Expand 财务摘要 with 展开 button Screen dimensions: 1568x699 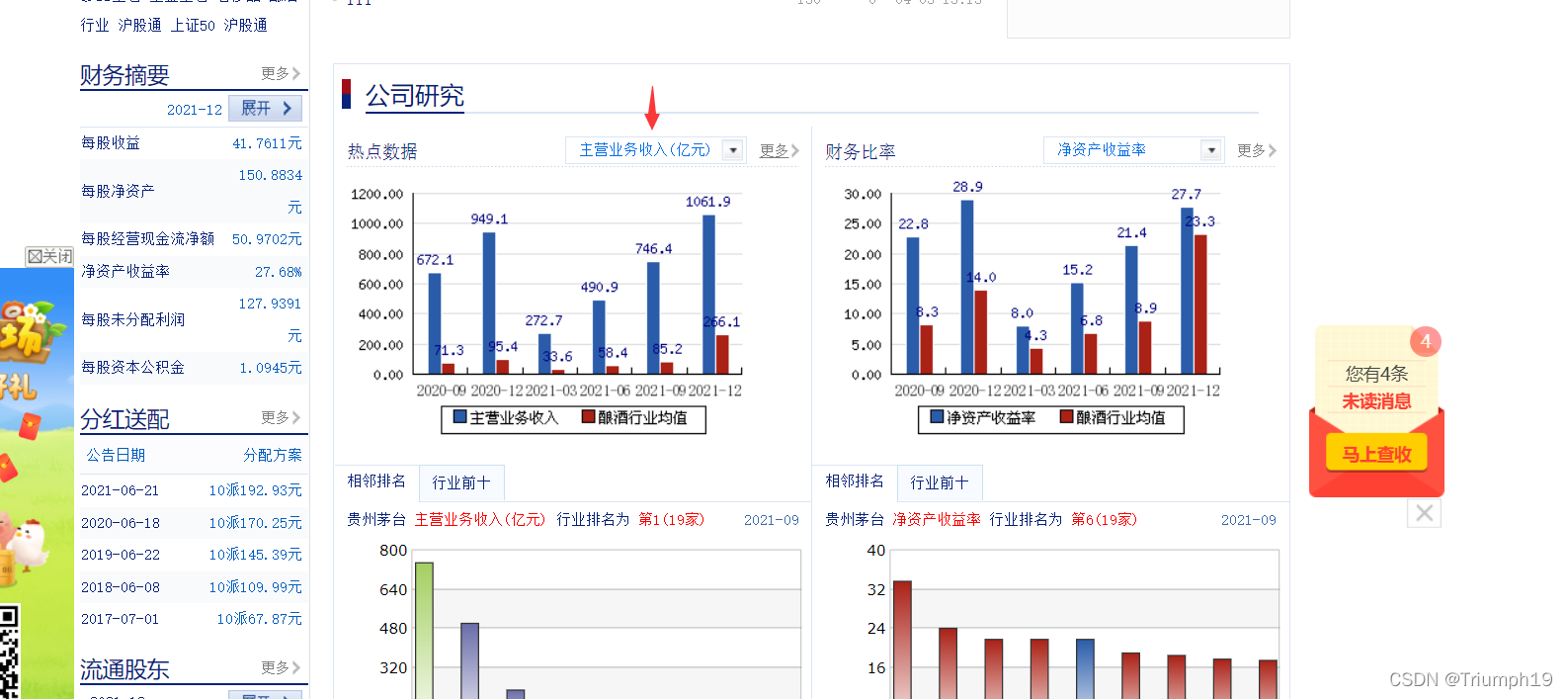[266, 109]
